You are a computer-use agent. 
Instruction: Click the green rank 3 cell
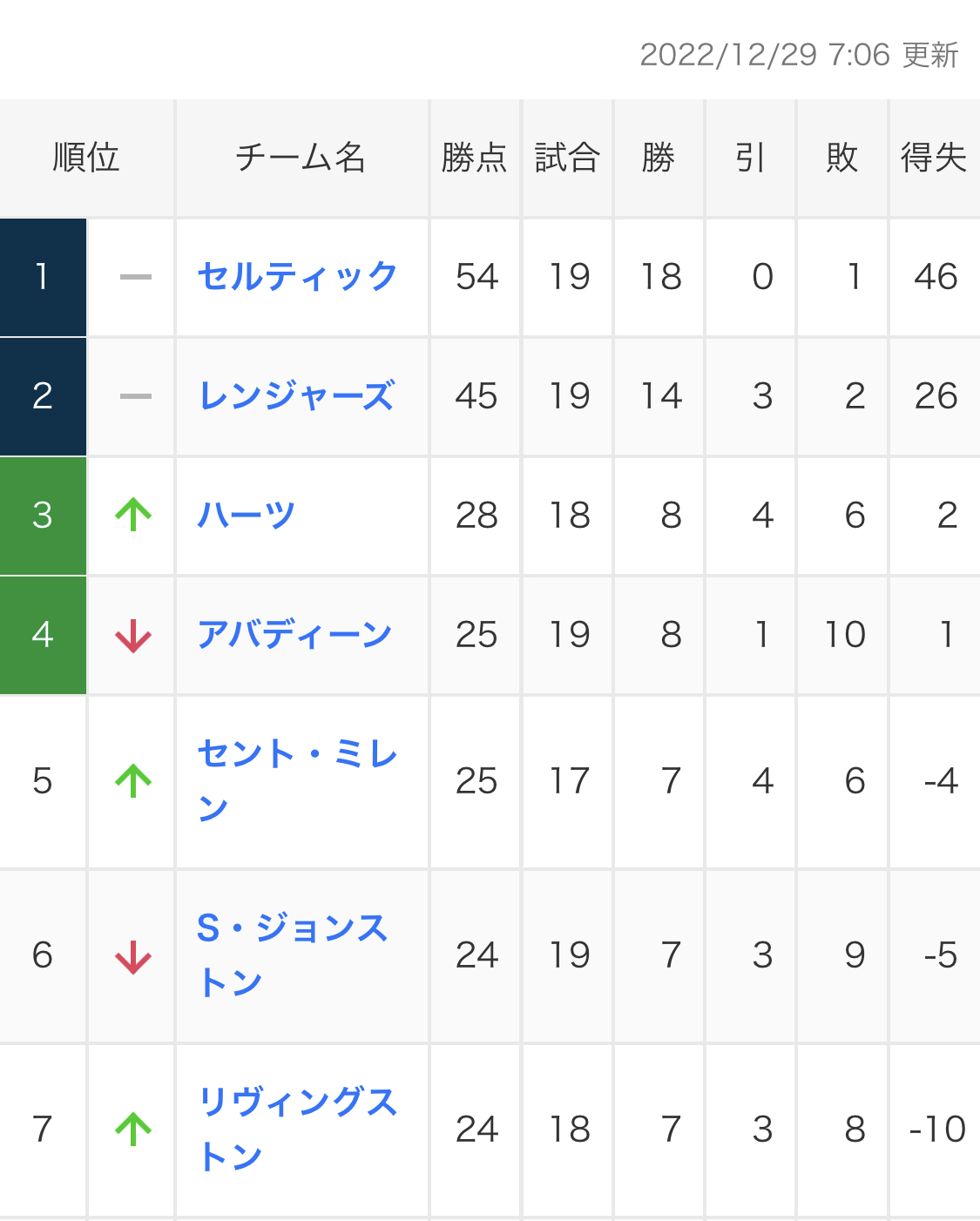[x=43, y=516]
